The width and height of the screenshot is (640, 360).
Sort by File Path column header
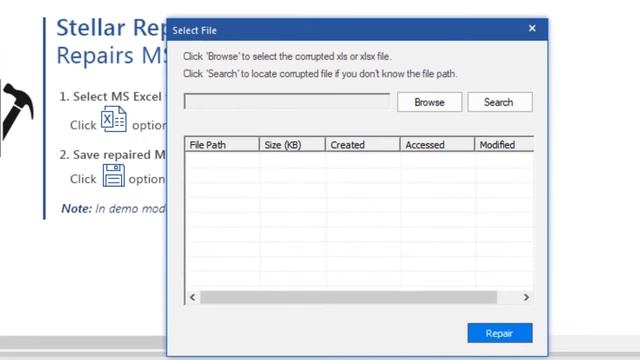[222, 144]
